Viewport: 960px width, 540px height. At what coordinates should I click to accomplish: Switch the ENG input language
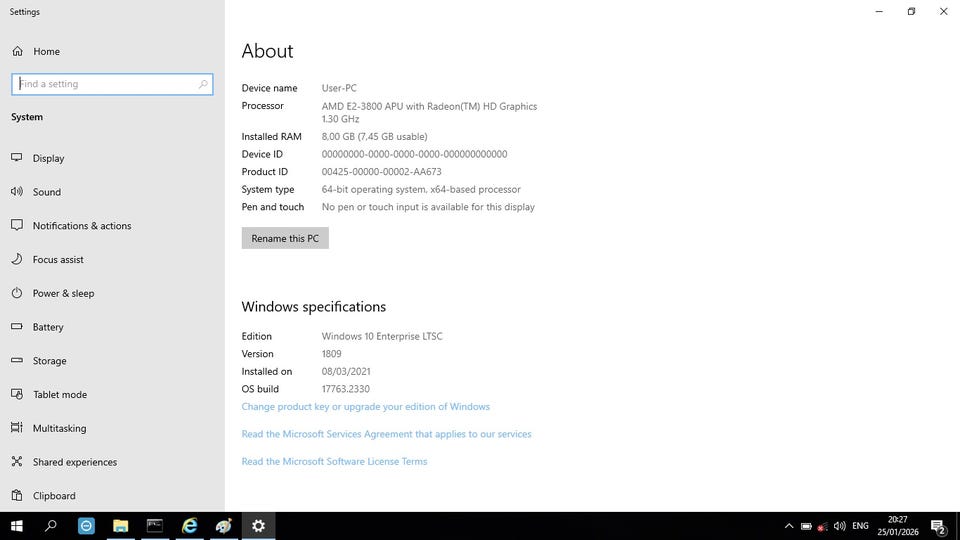[x=860, y=525]
